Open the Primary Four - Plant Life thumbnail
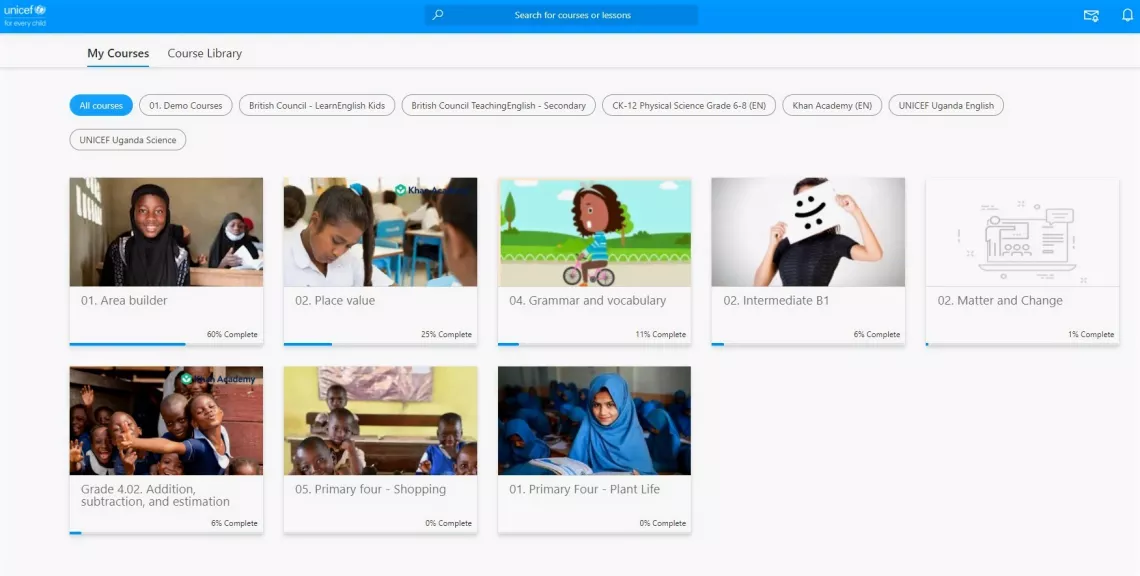 point(594,421)
